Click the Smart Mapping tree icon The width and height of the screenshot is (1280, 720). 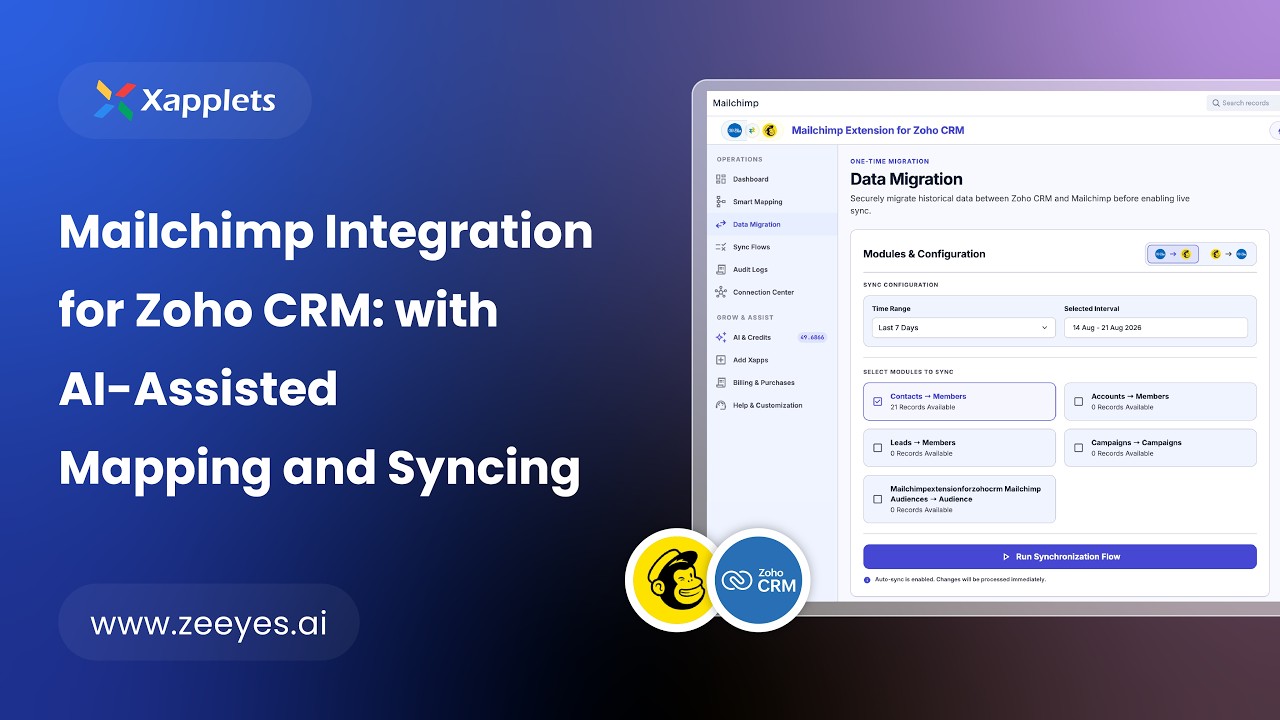[721, 202]
